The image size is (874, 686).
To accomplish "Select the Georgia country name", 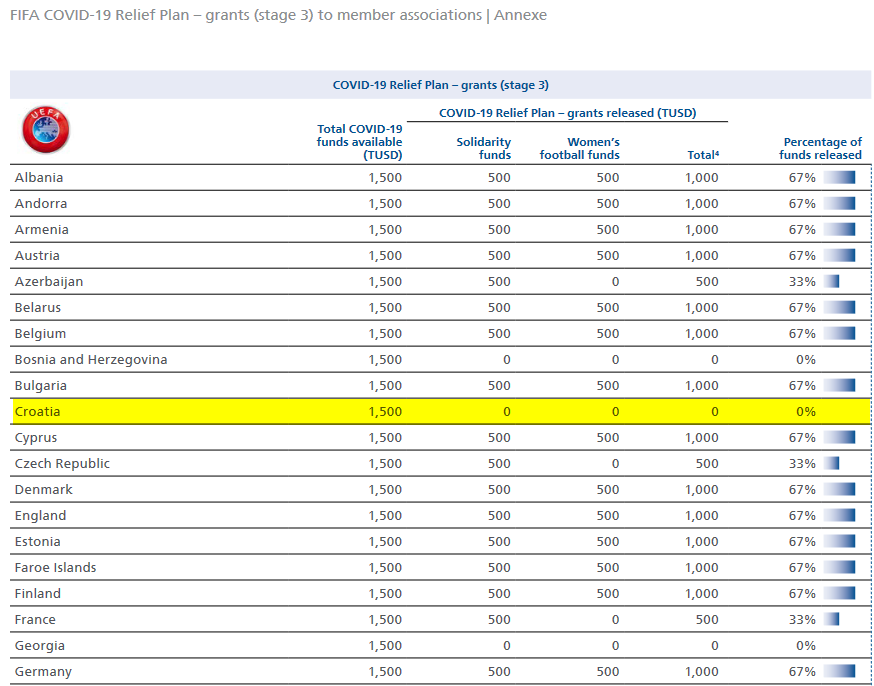I will [x=40, y=646].
